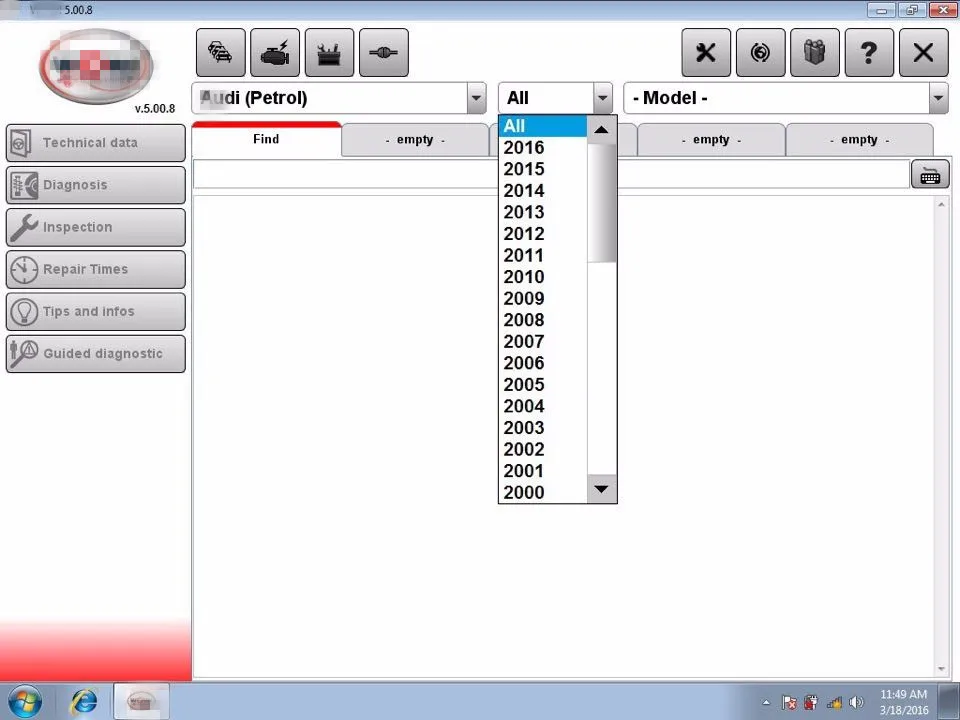Click the keyboard icon beside search field

[x=930, y=174]
